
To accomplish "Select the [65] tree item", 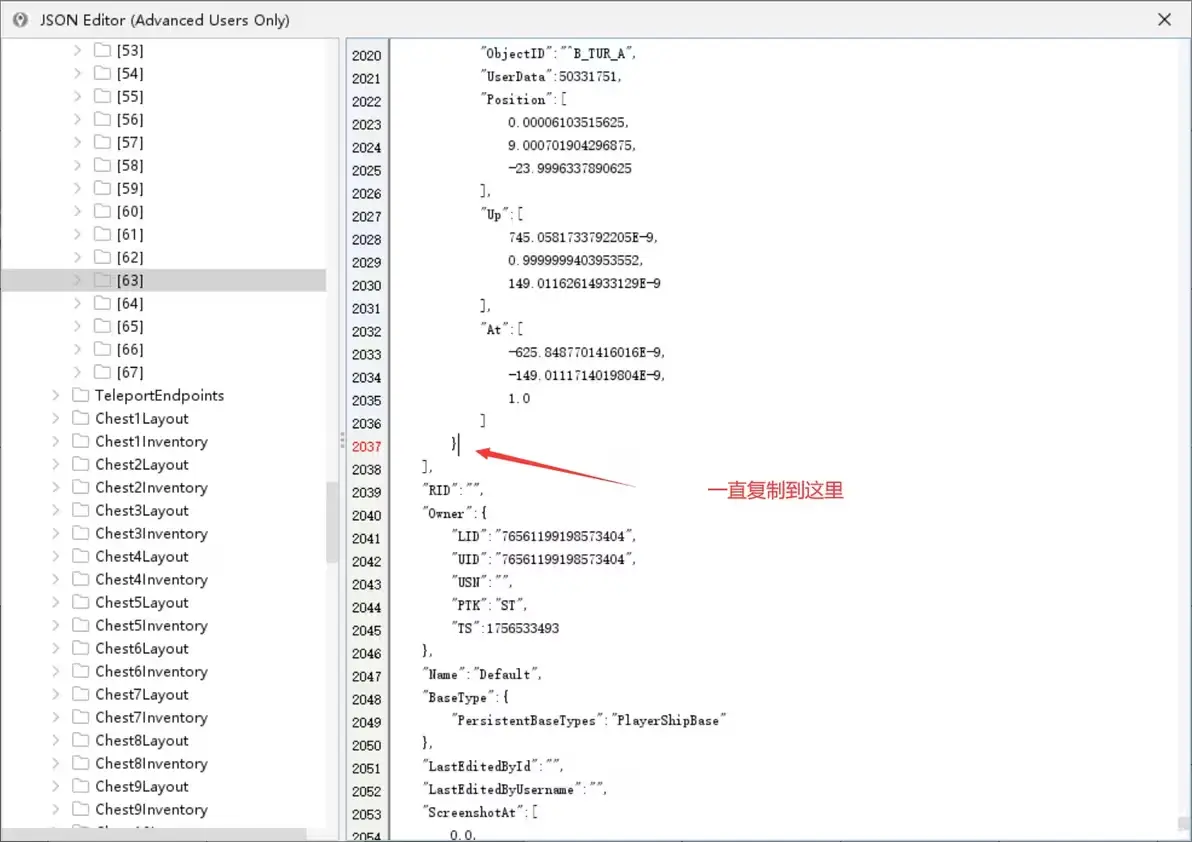I will click(x=130, y=326).
